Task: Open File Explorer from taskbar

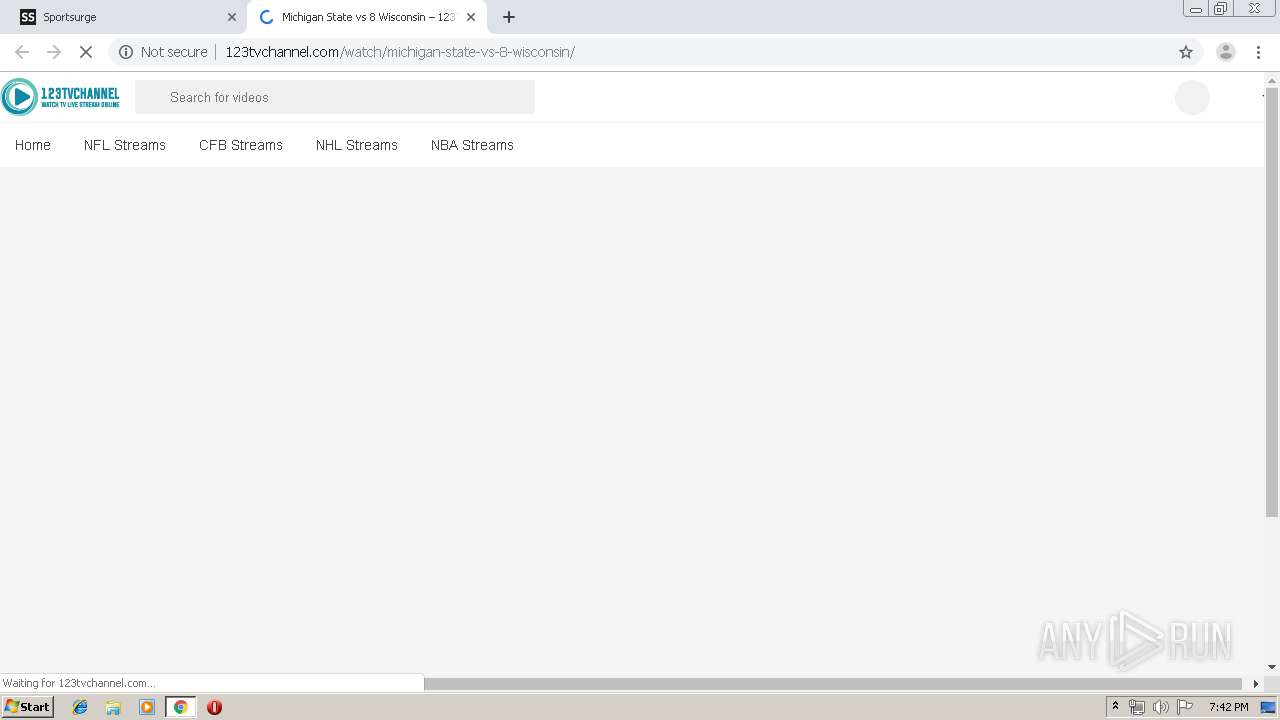Action: 113,707
